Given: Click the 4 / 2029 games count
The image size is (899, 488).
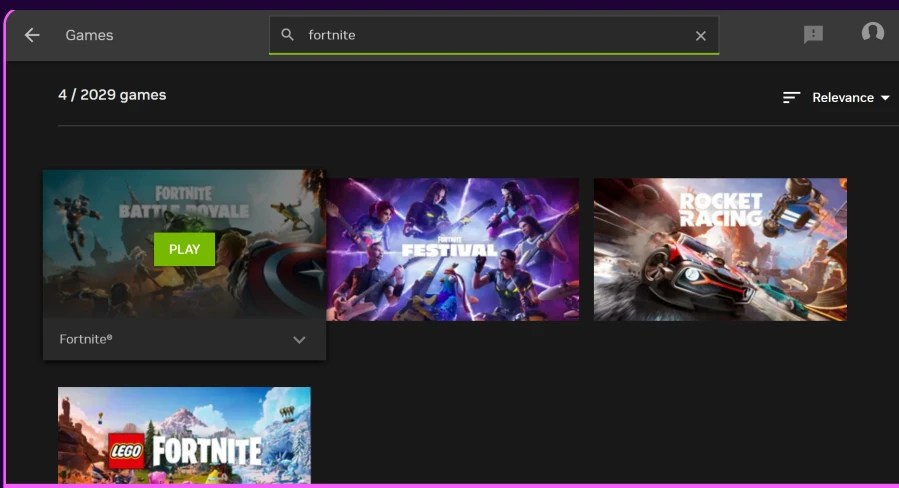Looking at the screenshot, I should pyautogui.click(x=112, y=95).
